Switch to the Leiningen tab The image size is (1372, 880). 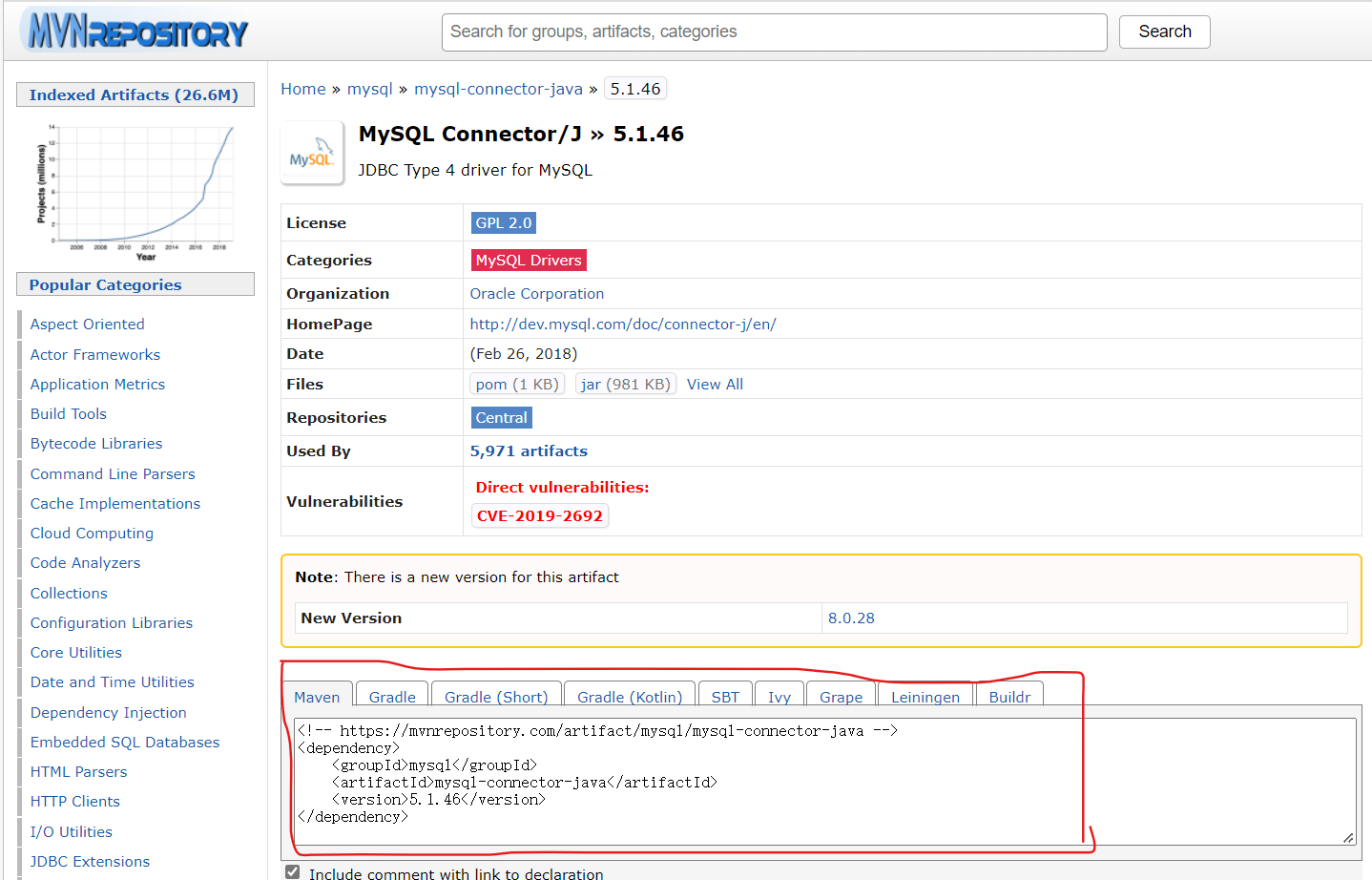pos(925,697)
